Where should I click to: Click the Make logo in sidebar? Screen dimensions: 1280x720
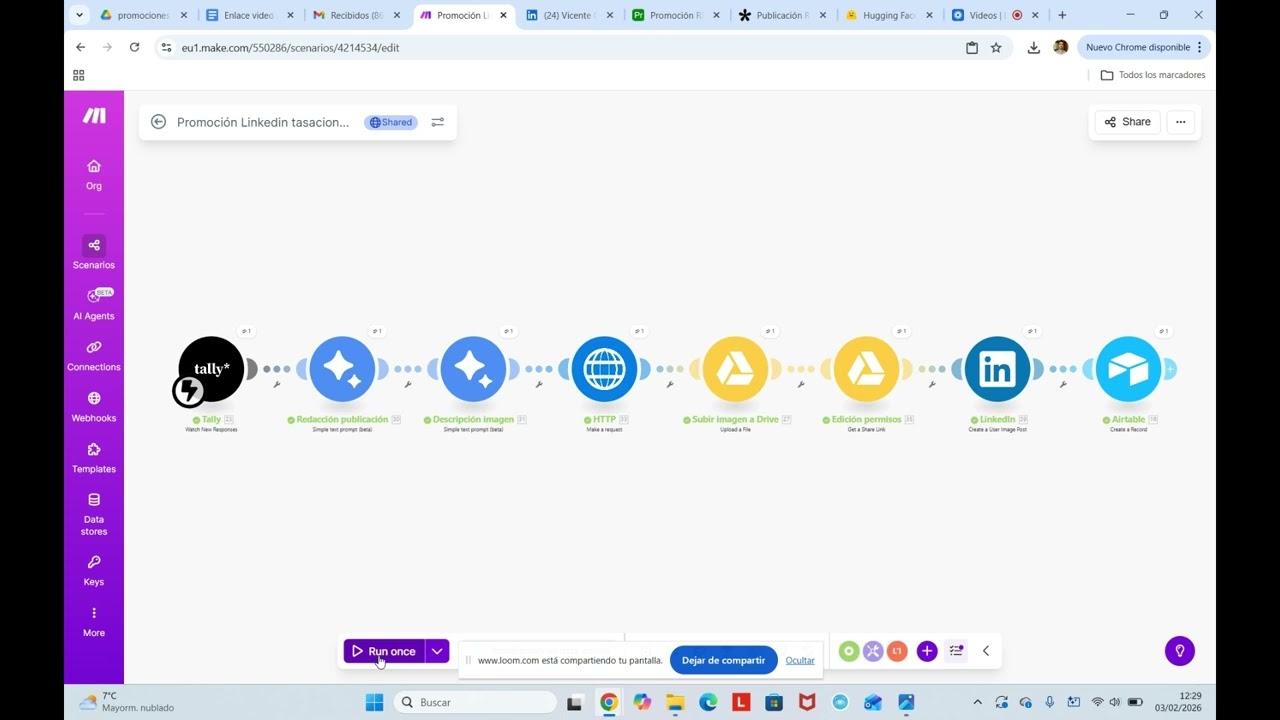94,116
